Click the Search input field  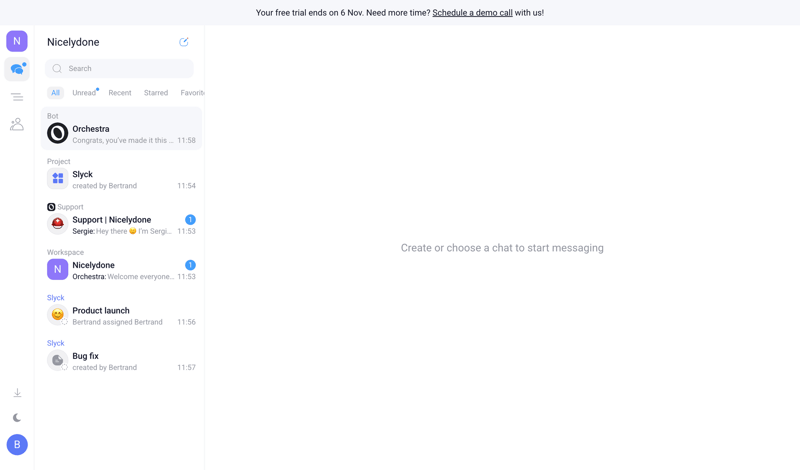click(120, 69)
